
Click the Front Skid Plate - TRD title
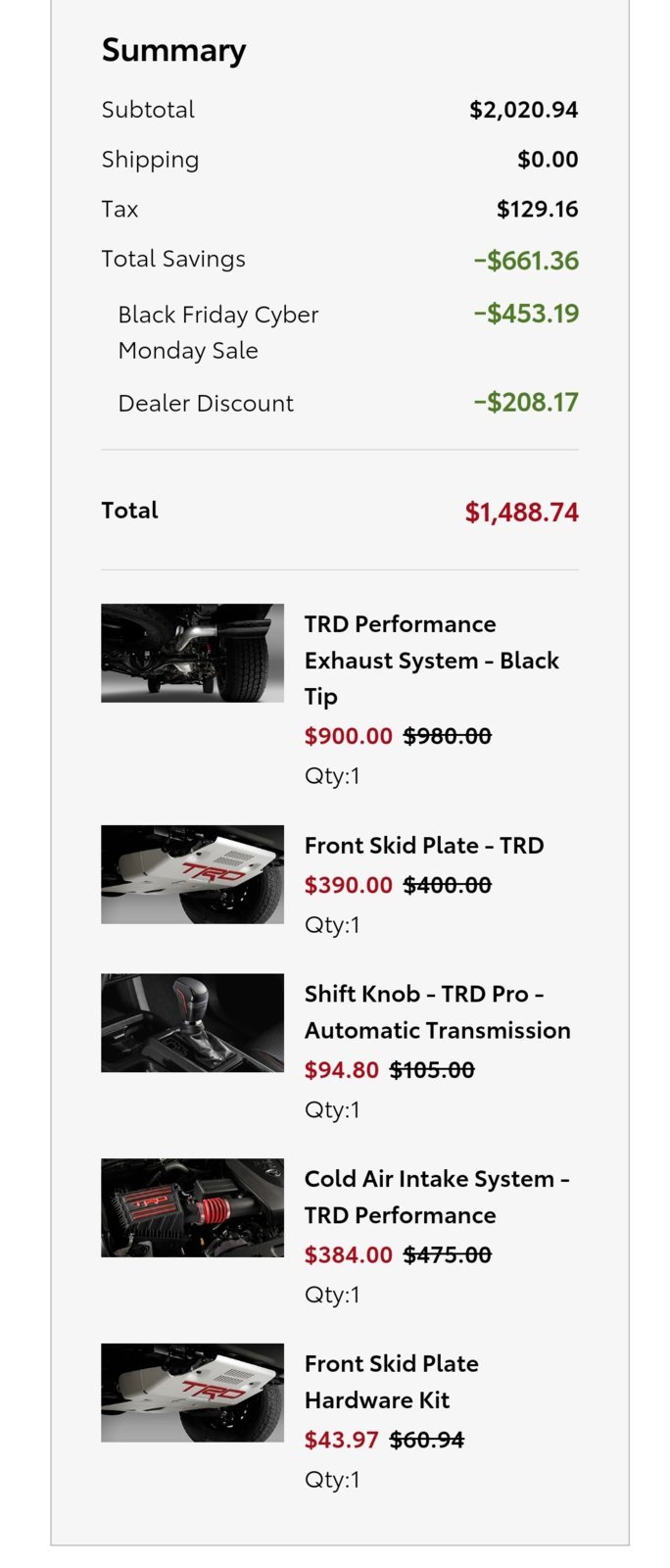pyautogui.click(x=424, y=846)
